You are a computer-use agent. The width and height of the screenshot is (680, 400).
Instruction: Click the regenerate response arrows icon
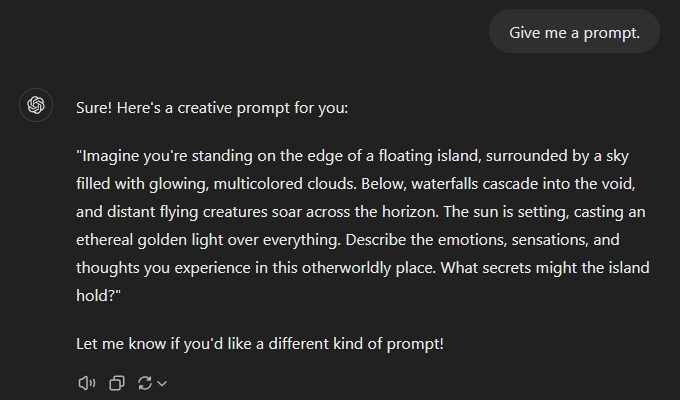point(145,383)
